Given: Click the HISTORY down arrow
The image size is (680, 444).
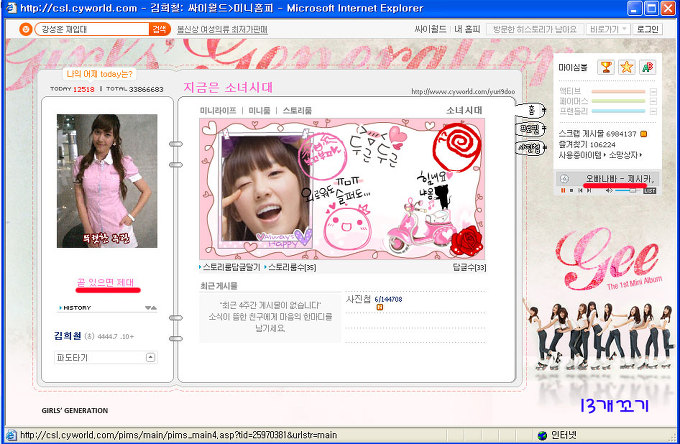Looking at the screenshot, I should (148, 308).
